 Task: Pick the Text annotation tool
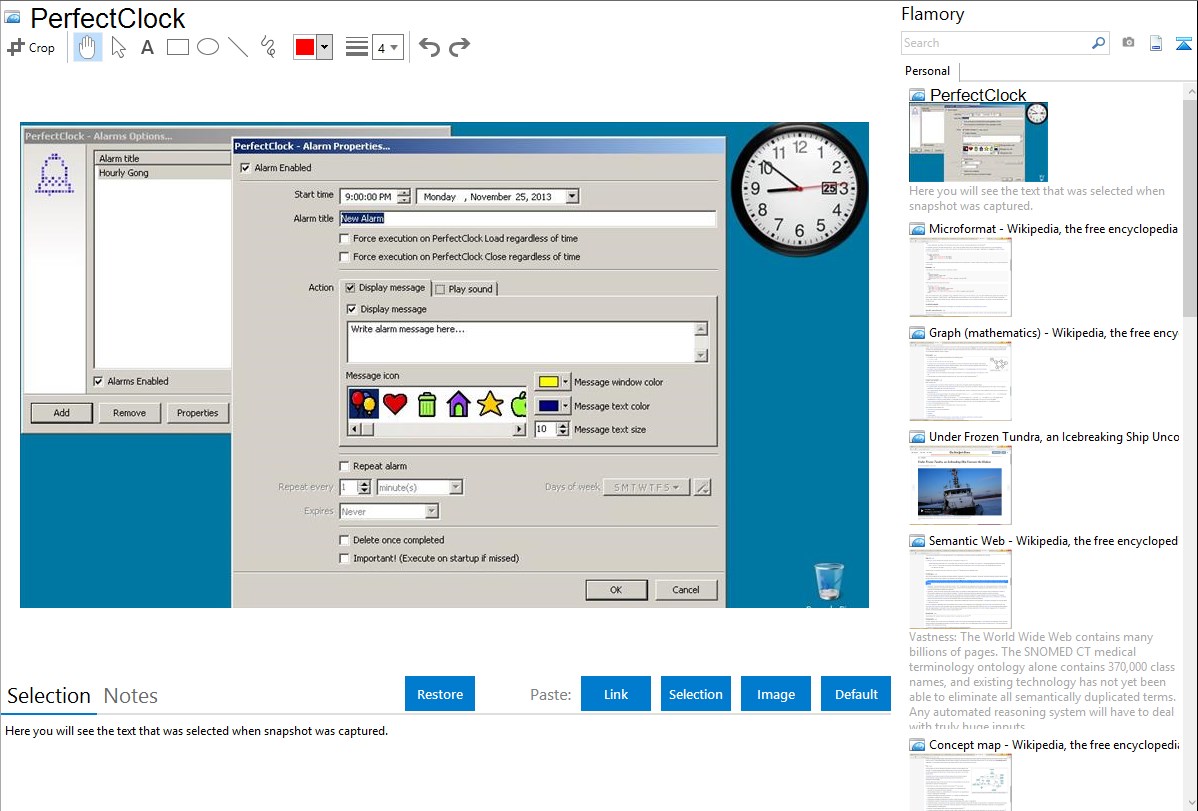pos(147,47)
